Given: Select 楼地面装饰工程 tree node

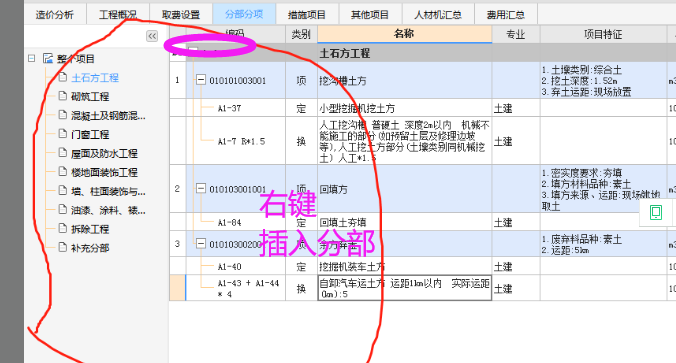Looking at the screenshot, I should pos(104,172).
